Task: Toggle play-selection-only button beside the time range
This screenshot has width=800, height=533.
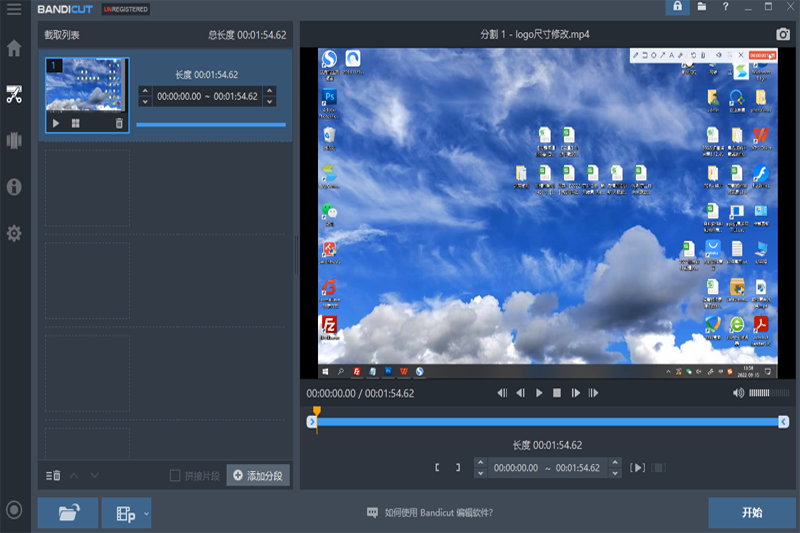Action: point(637,468)
